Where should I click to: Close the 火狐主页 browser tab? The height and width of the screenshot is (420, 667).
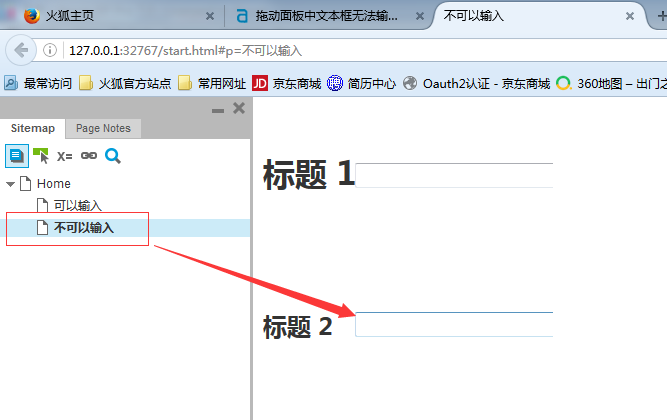pyautogui.click(x=210, y=16)
